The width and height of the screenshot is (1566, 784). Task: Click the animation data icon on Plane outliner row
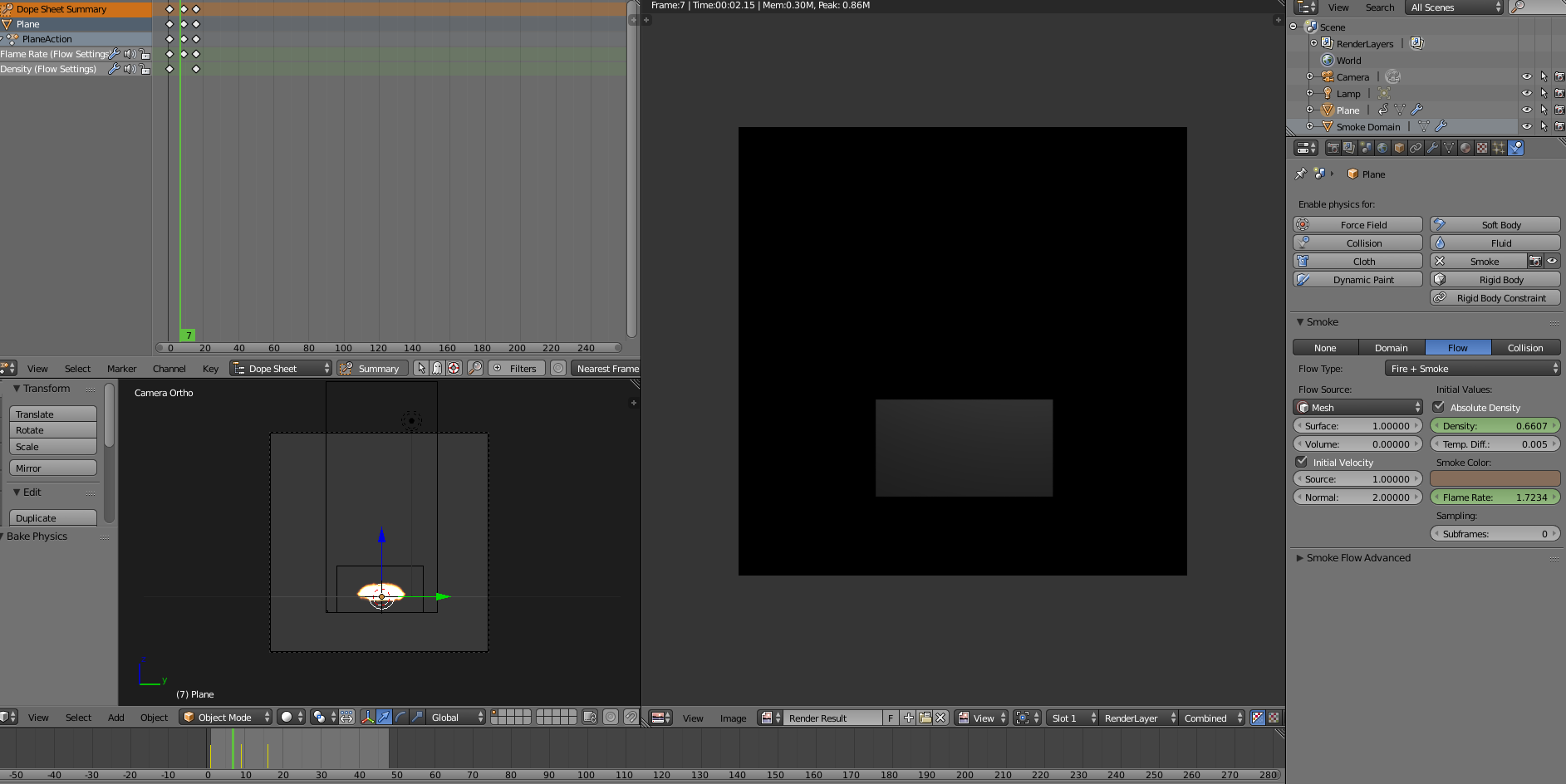click(1383, 110)
